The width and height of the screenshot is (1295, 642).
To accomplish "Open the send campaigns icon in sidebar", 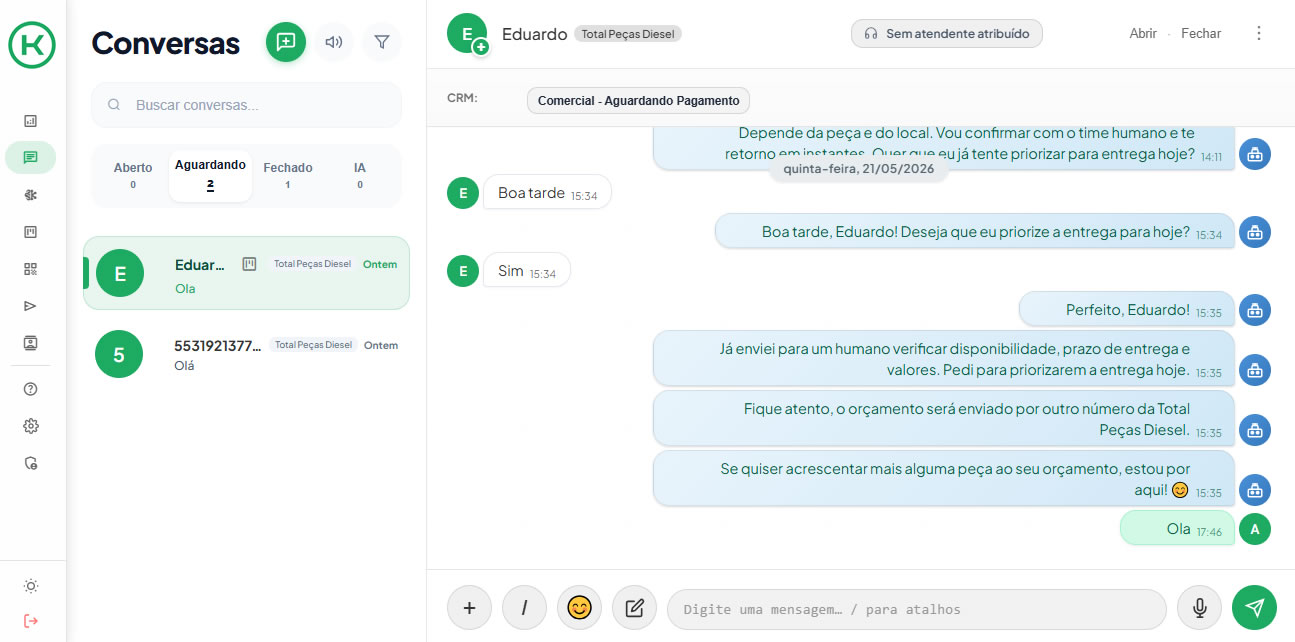I will (x=30, y=306).
